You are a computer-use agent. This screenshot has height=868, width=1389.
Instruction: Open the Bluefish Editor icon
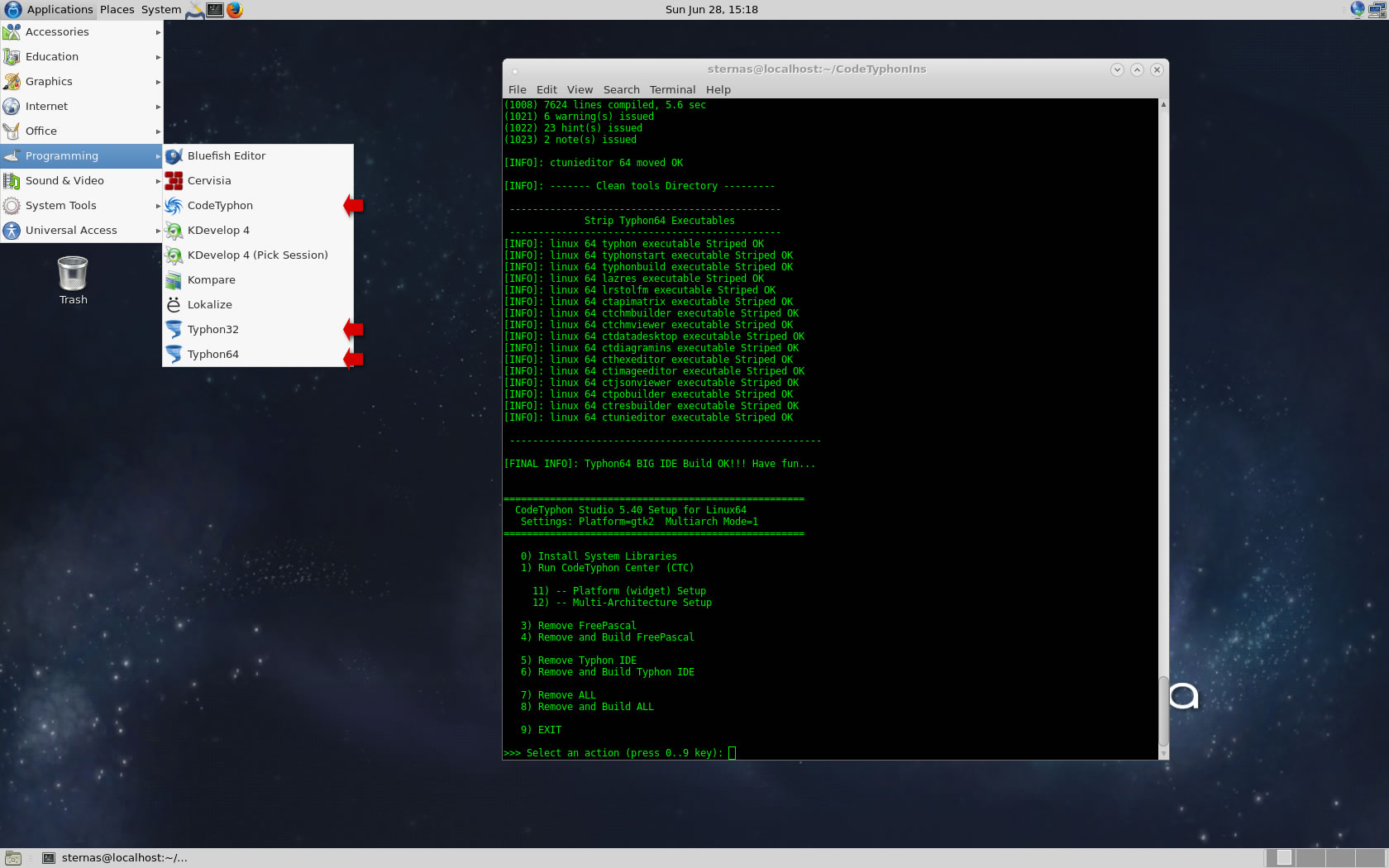174,155
